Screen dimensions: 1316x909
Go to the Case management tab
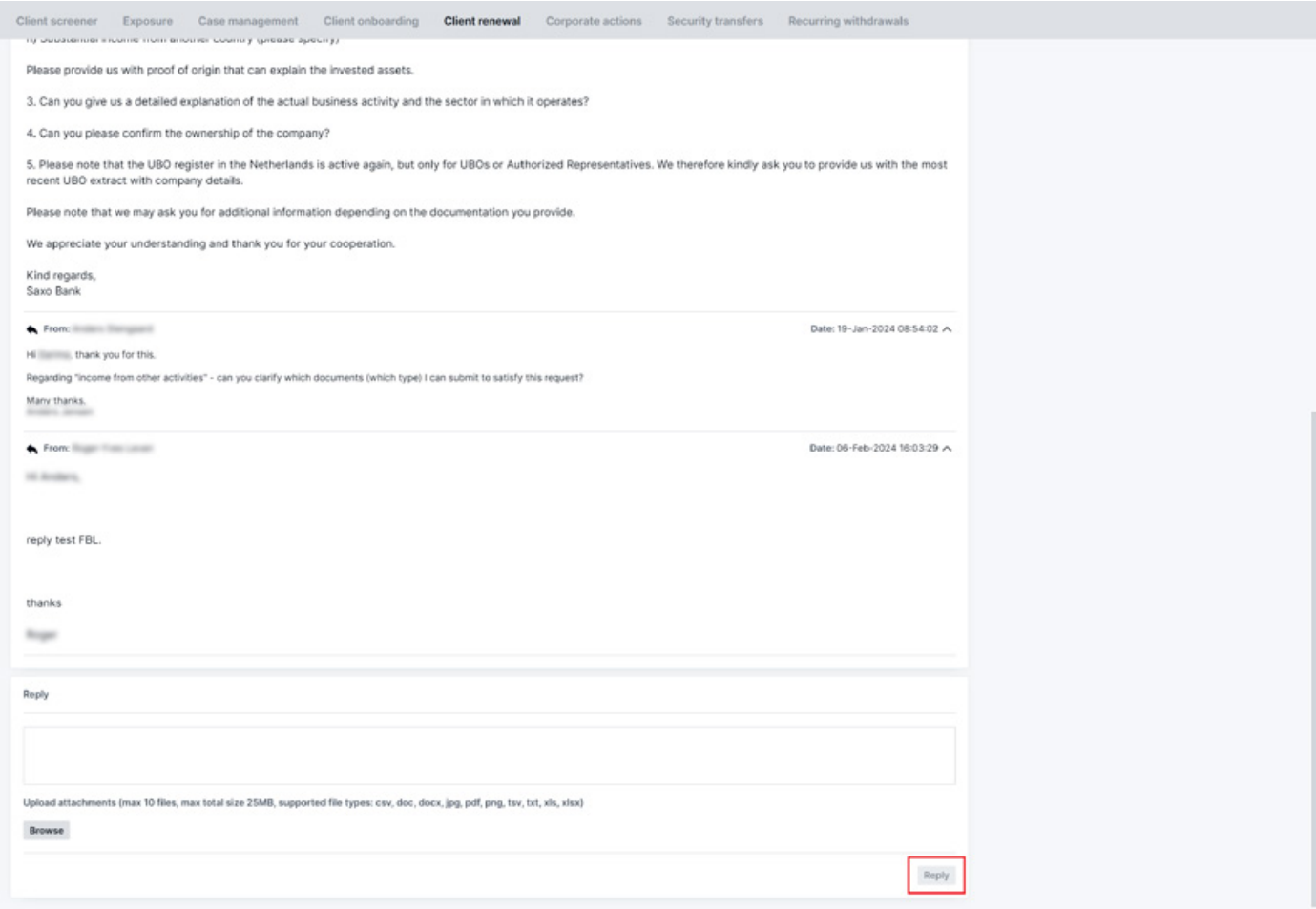(x=247, y=21)
